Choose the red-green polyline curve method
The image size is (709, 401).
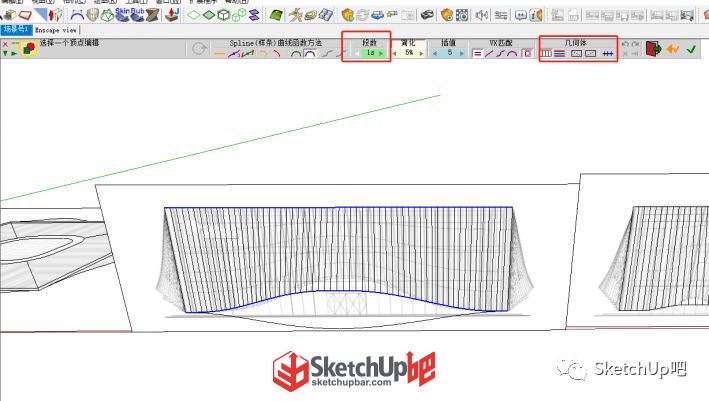tap(248, 54)
